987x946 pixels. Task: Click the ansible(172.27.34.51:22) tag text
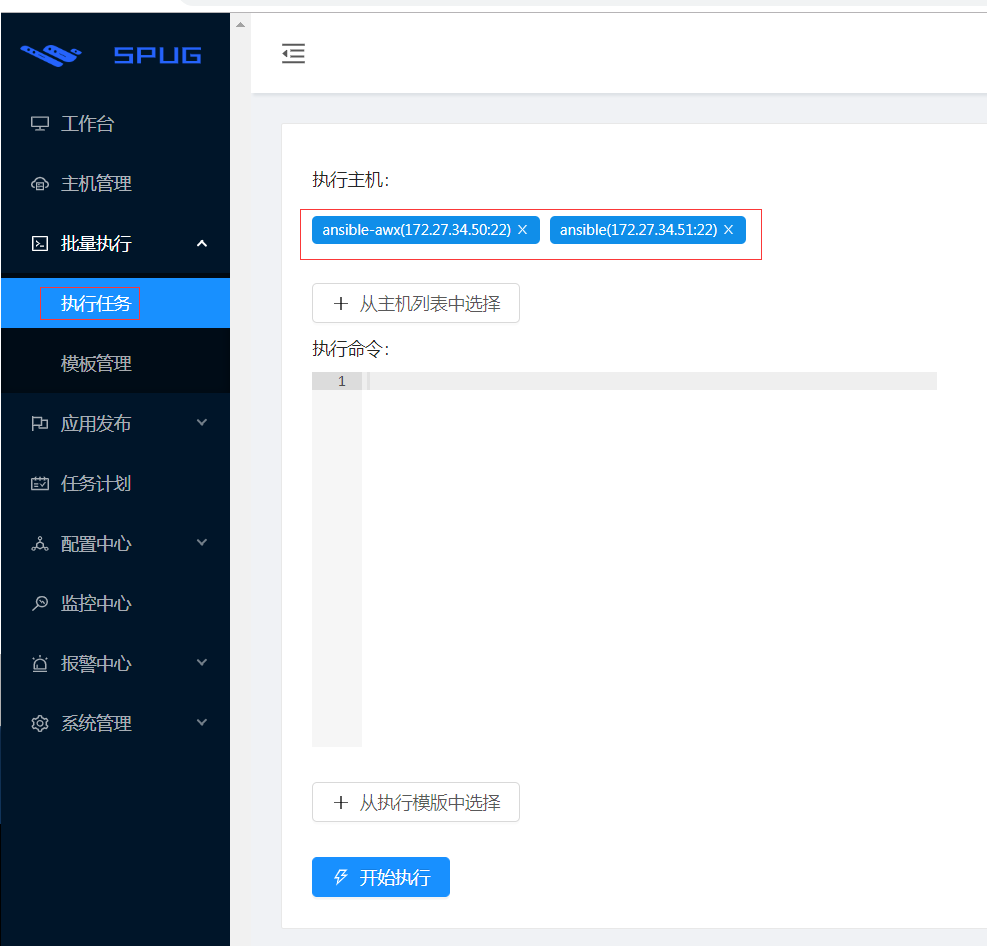[x=638, y=230]
